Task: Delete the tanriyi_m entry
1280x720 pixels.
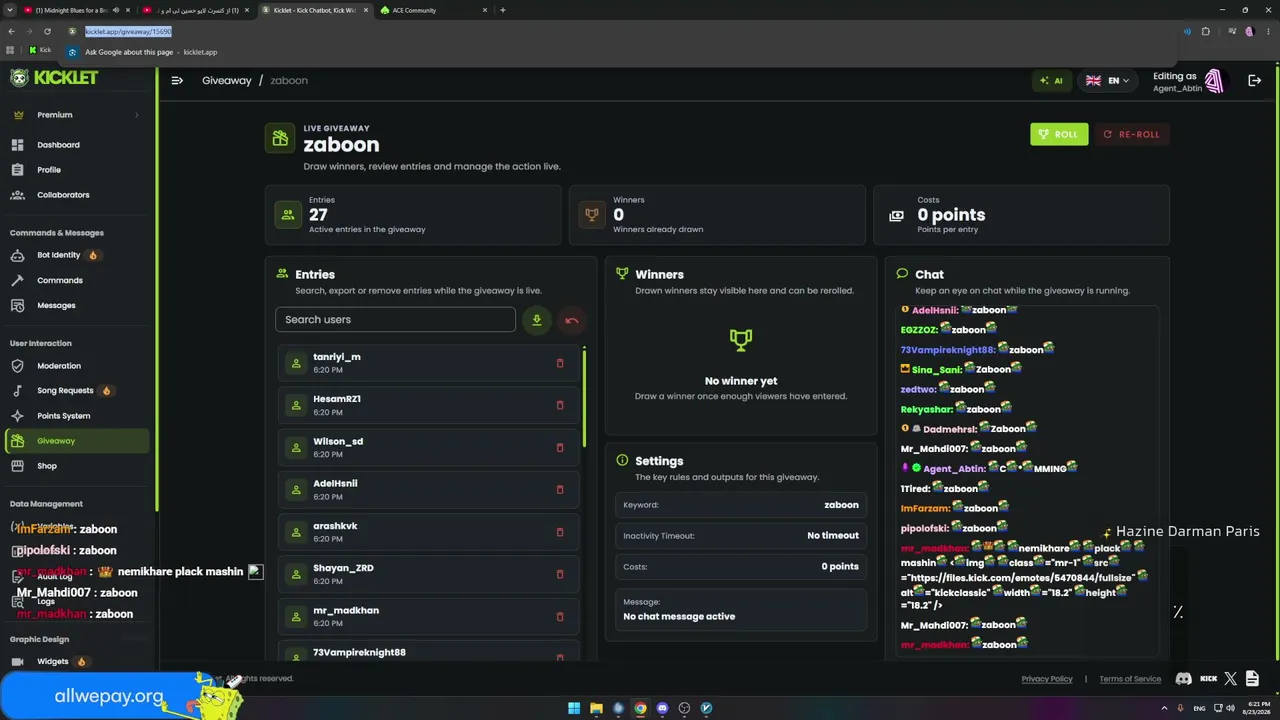Action: click(560, 363)
